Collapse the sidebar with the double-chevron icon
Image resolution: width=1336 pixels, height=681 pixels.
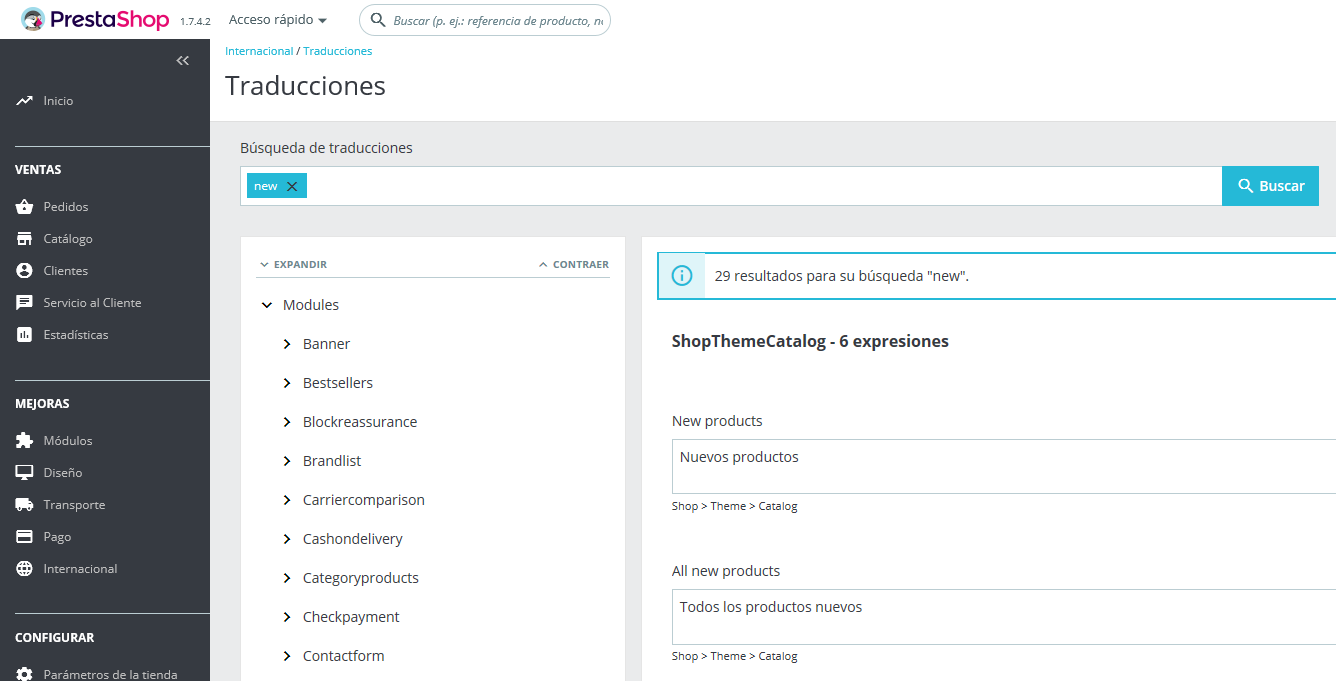(x=182, y=61)
